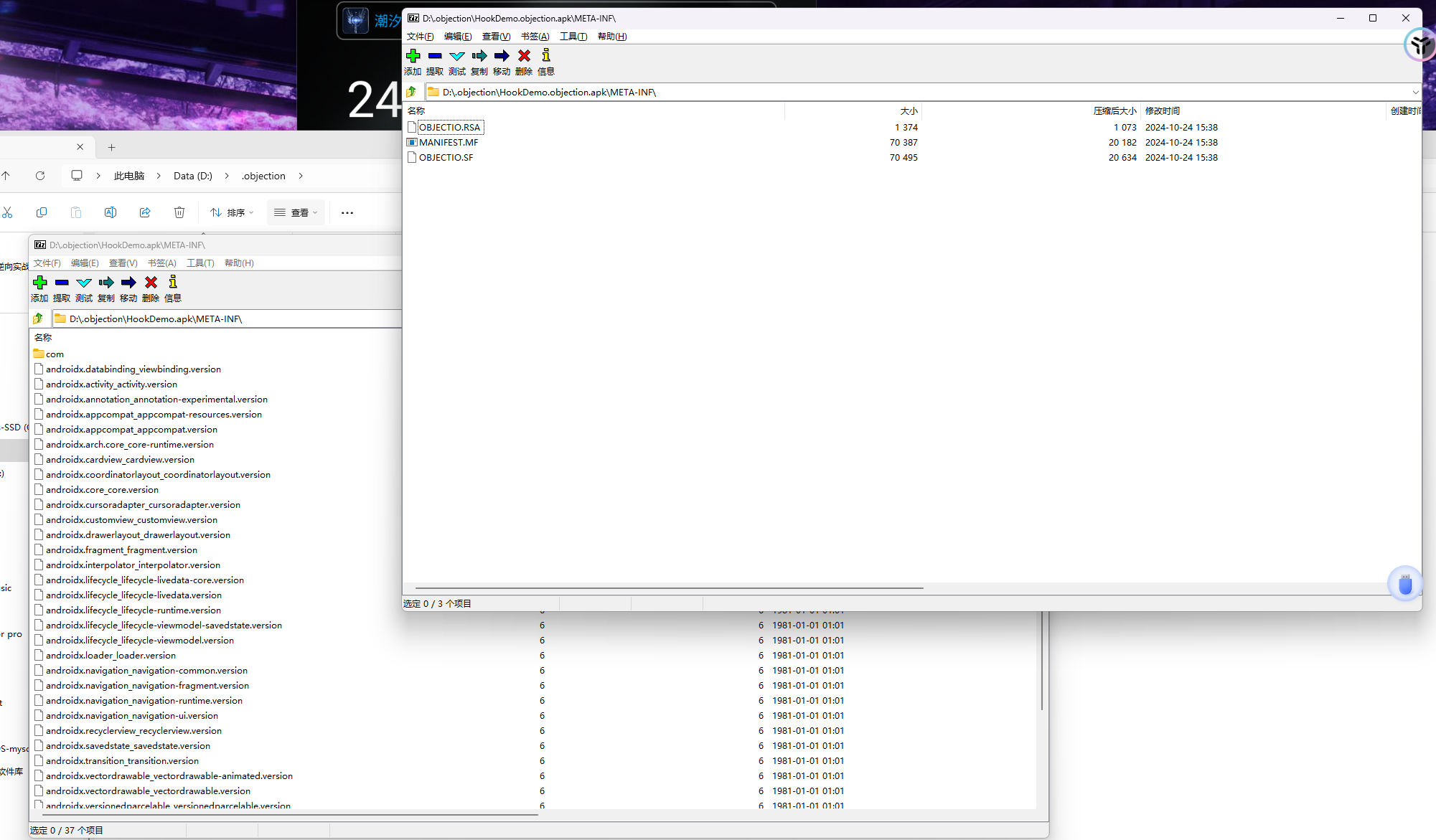The image size is (1436, 840).
Task: Click the trash delete icon in File Explorer
Action: pos(179,212)
